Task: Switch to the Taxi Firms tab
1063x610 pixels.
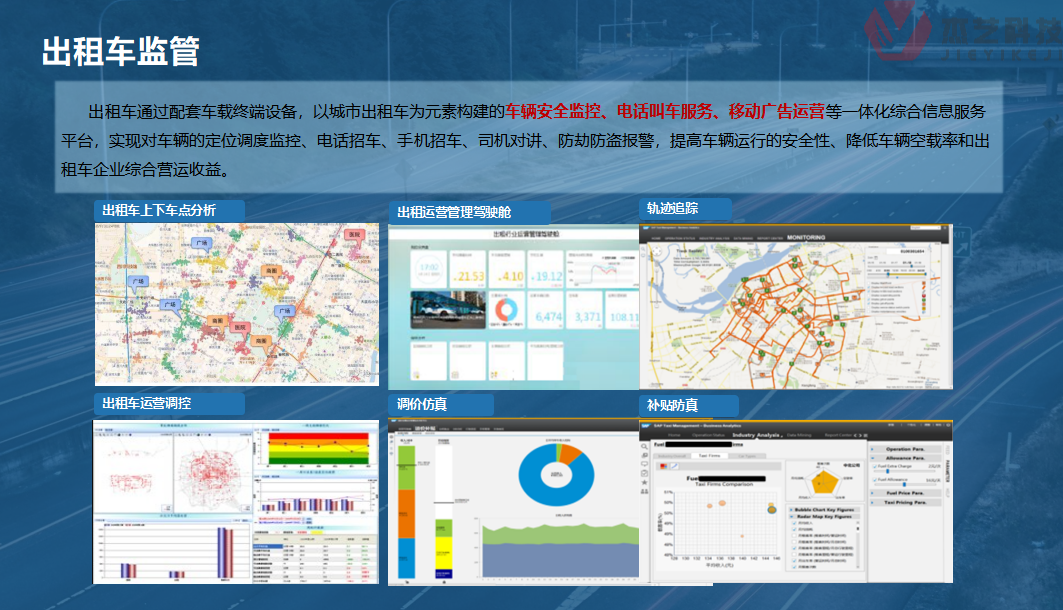Action: [710, 455]
